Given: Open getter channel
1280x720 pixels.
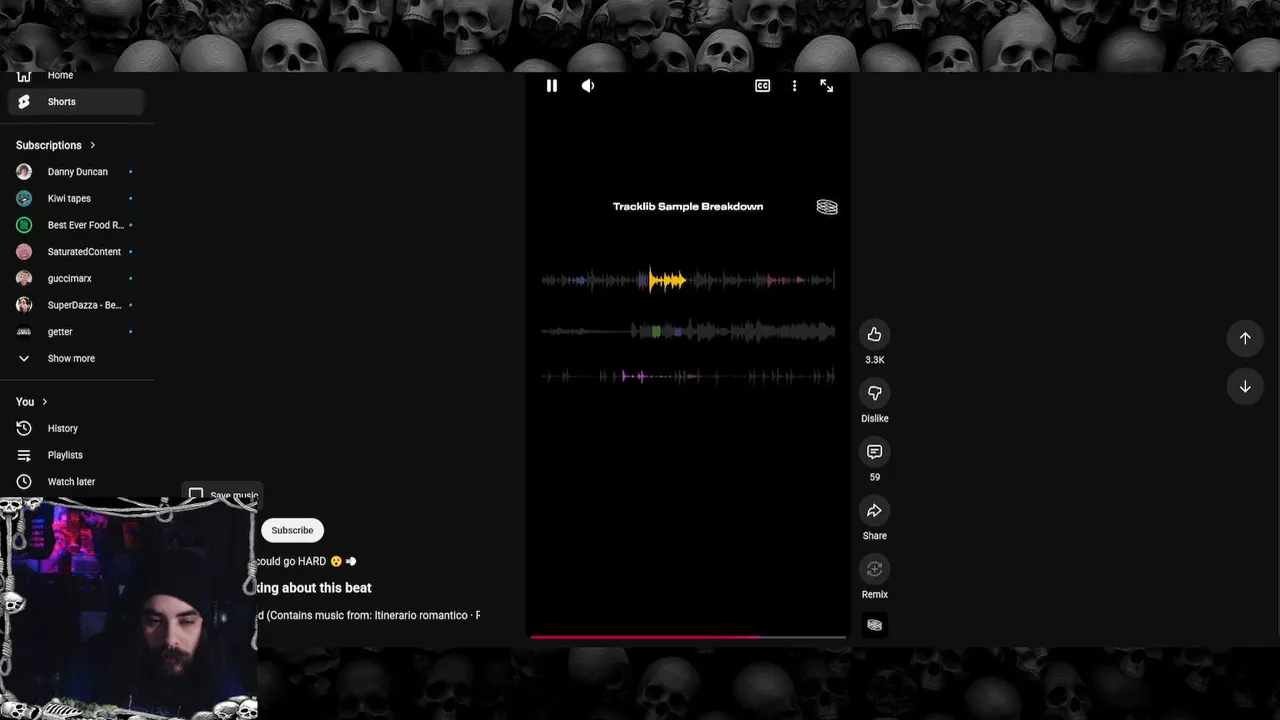Looking at the screenshot, I should tap(76, 332).
